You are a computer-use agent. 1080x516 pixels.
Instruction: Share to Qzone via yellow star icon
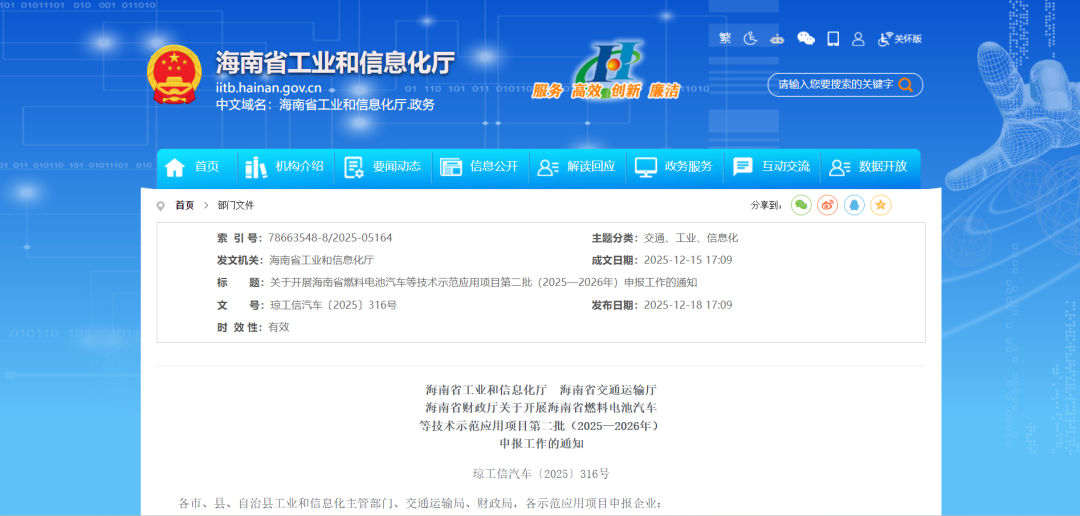881,205
